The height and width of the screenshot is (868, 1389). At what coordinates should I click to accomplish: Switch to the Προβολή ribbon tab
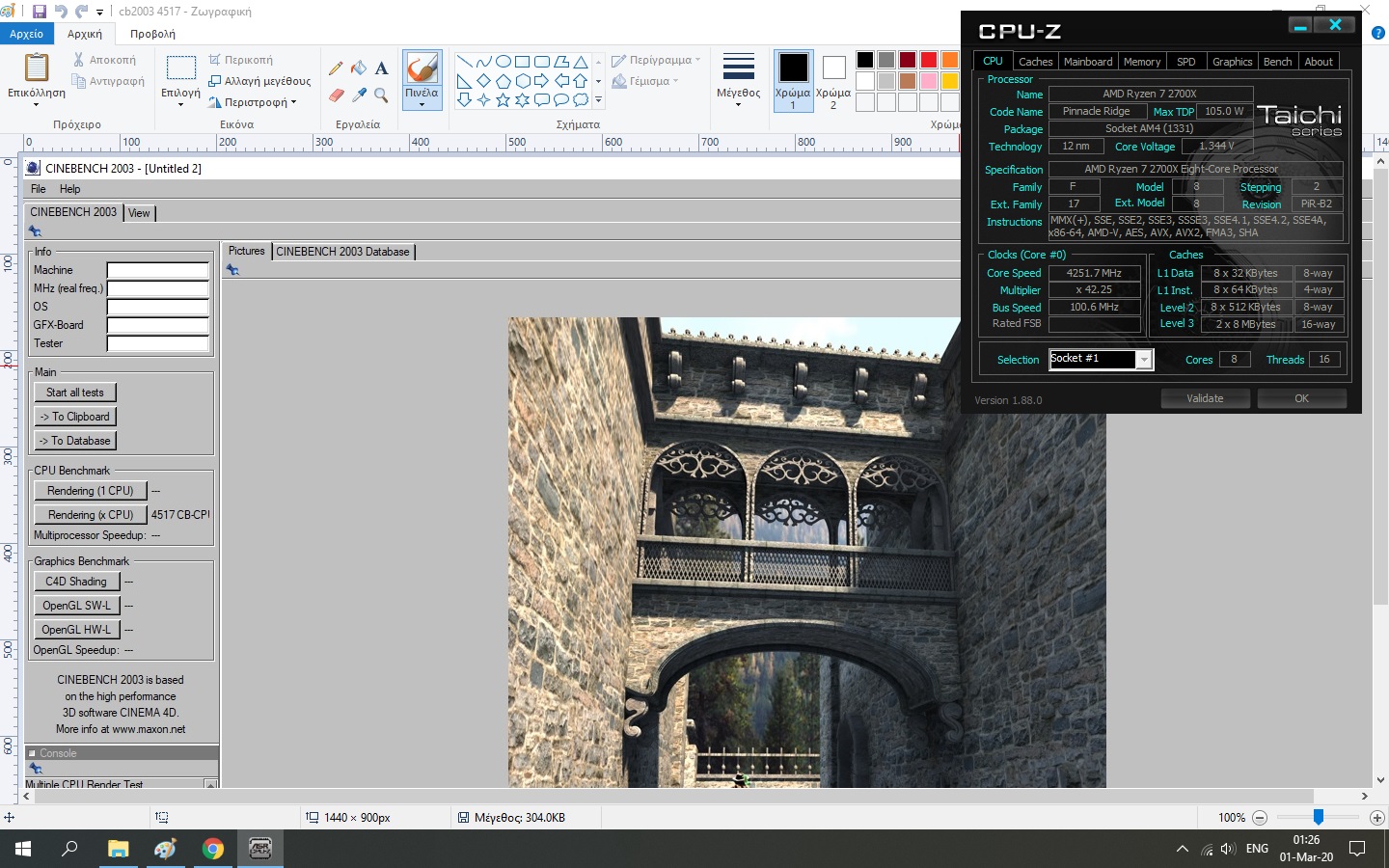pyautogui.click(x=152, y=34)
